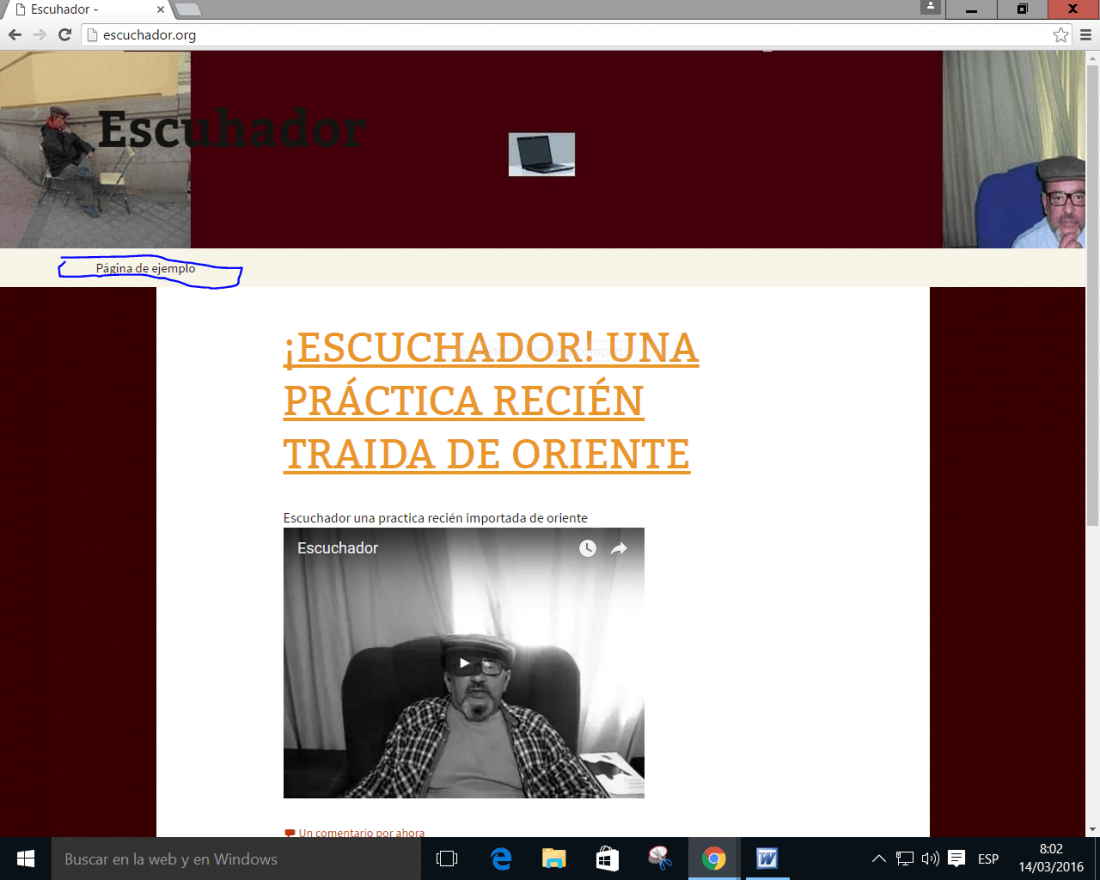Click the browser forward arrow
The height and width of the screenshot is (880, 1100).
tap(40, 34)
